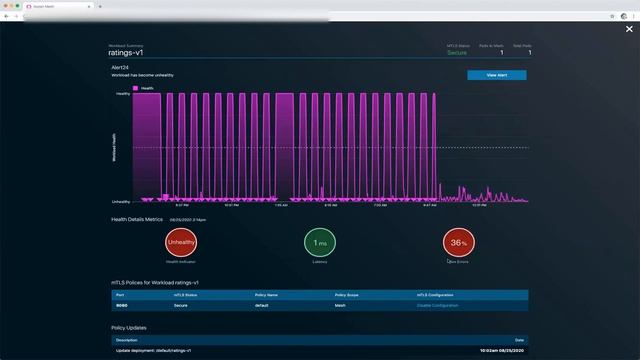Click the Date column header in Policy Updates

(x=519, y=340)
